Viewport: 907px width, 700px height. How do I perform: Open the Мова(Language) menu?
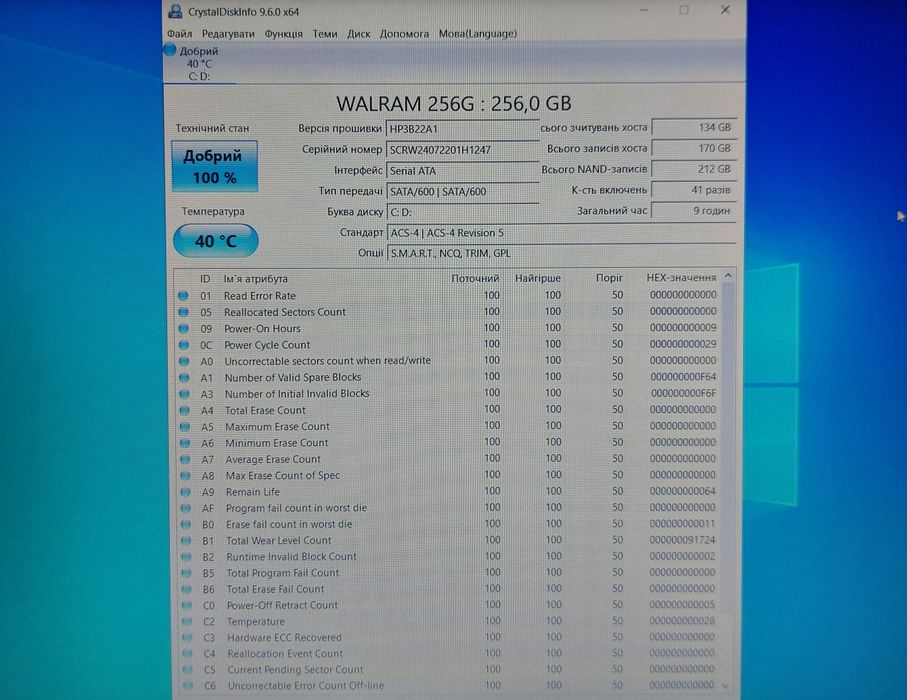click(x=478, y=34)
